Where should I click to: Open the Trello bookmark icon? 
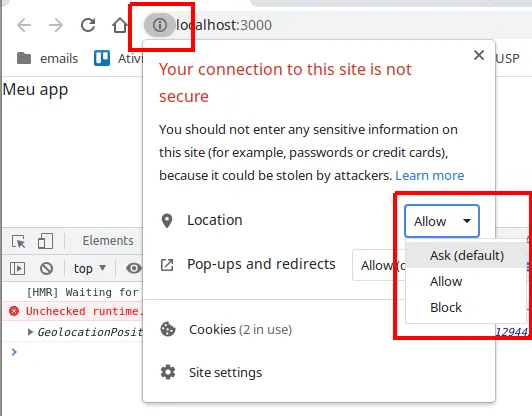click(102, 58)
